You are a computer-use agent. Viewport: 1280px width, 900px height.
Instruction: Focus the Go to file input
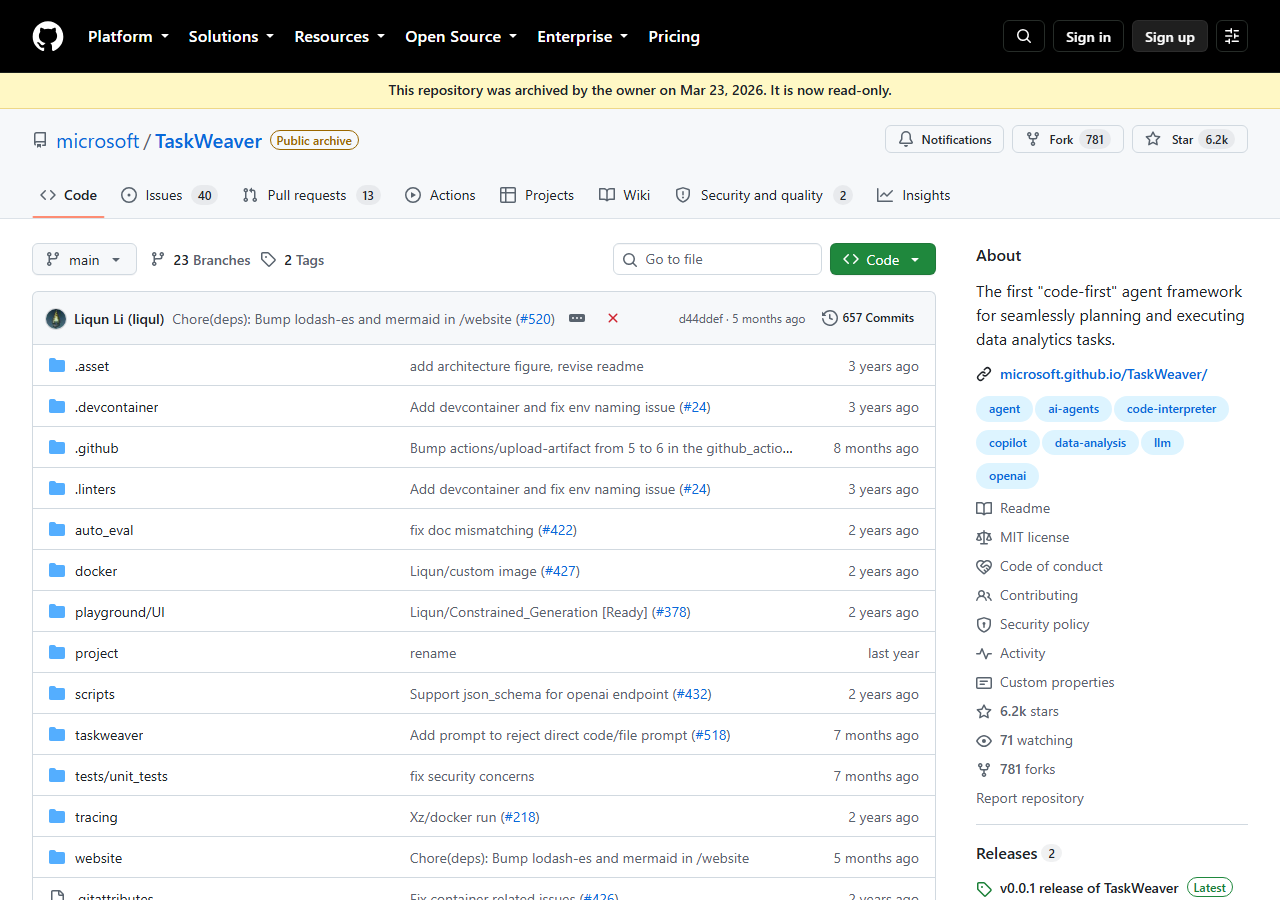point(717,259)
